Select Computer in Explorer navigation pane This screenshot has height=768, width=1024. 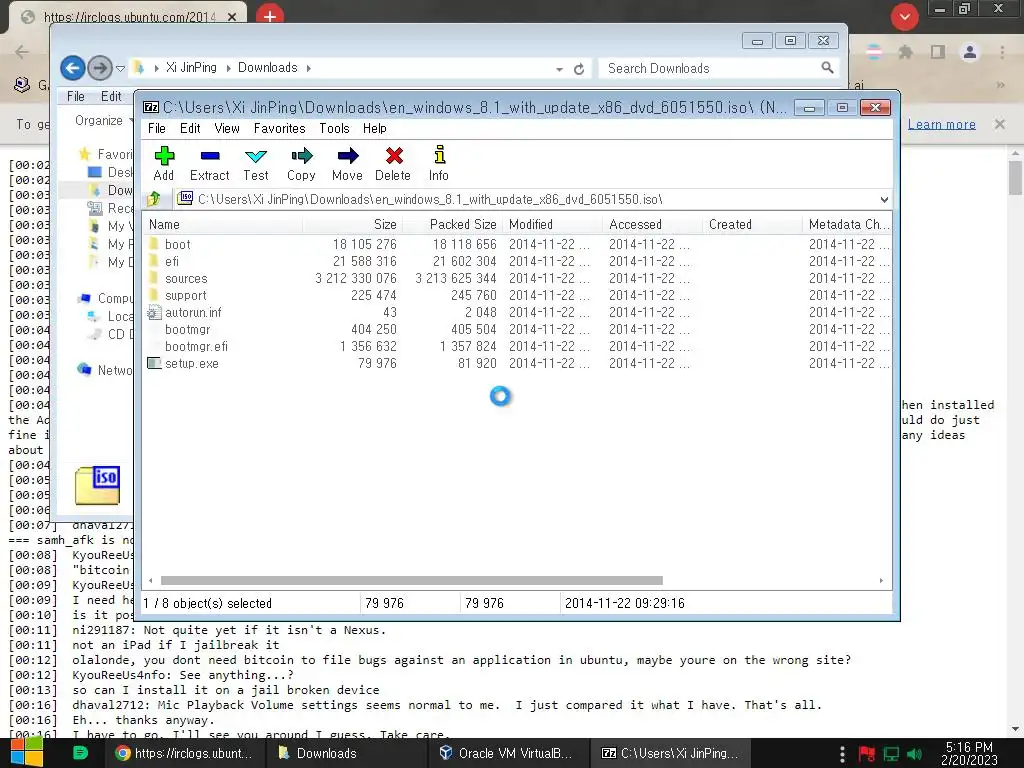click(x=106, y=298)
